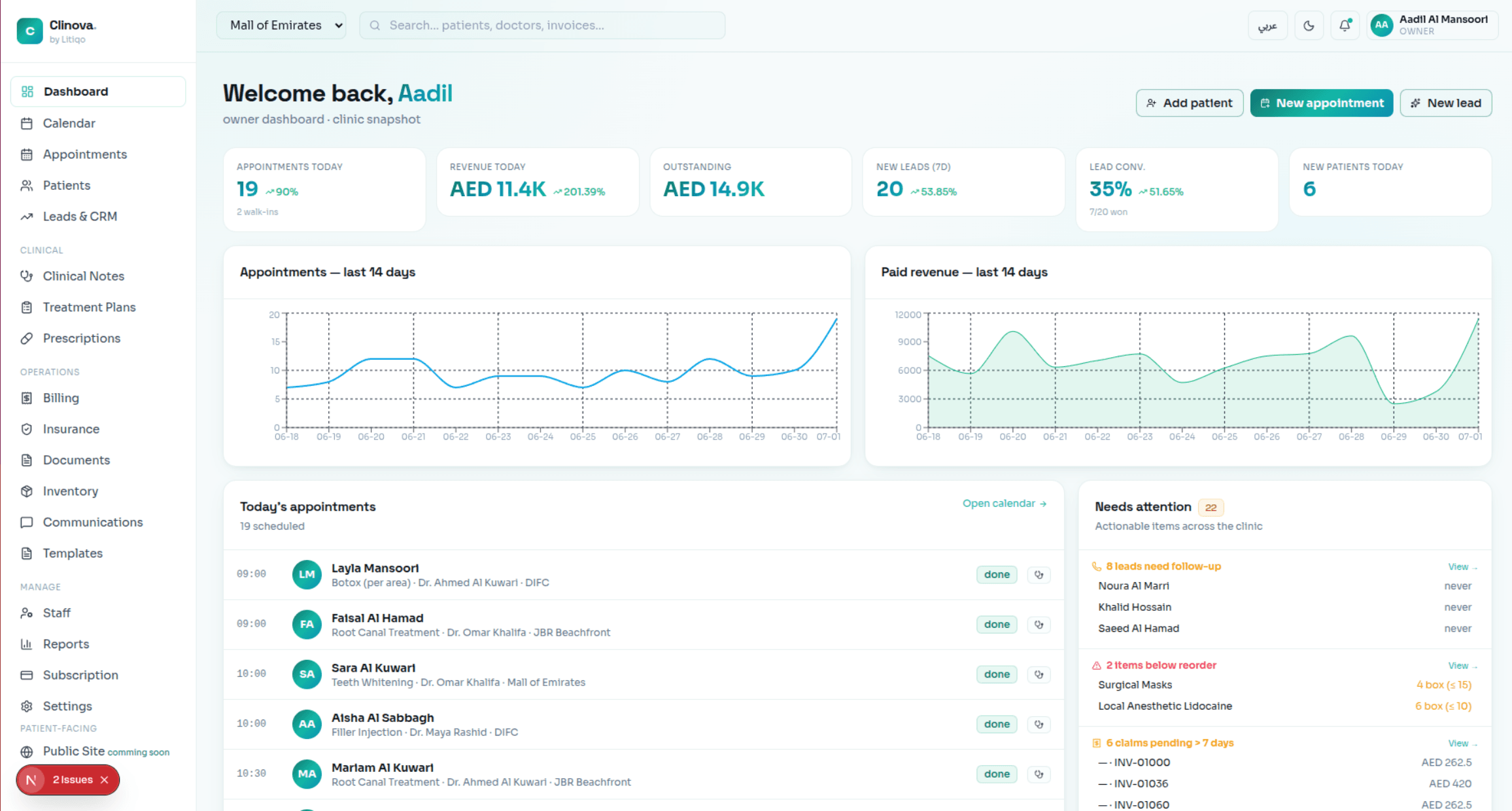The image size is (1512, 811).
Task: Dismiss the 2 issues badge
Action: pos(105,780)
